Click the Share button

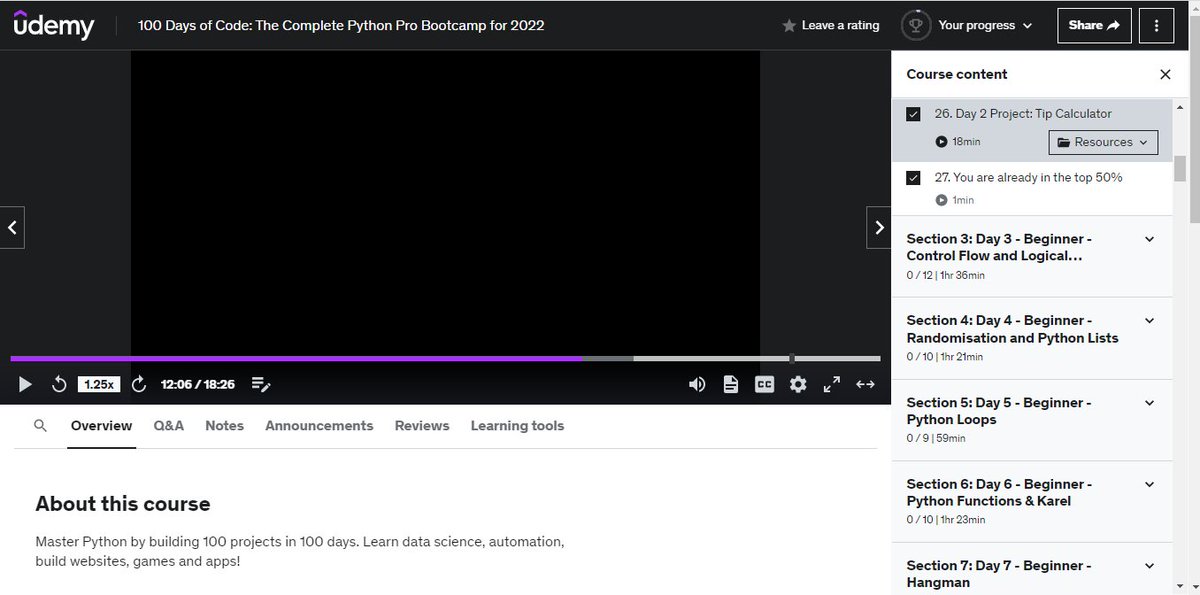point(1094,26)
